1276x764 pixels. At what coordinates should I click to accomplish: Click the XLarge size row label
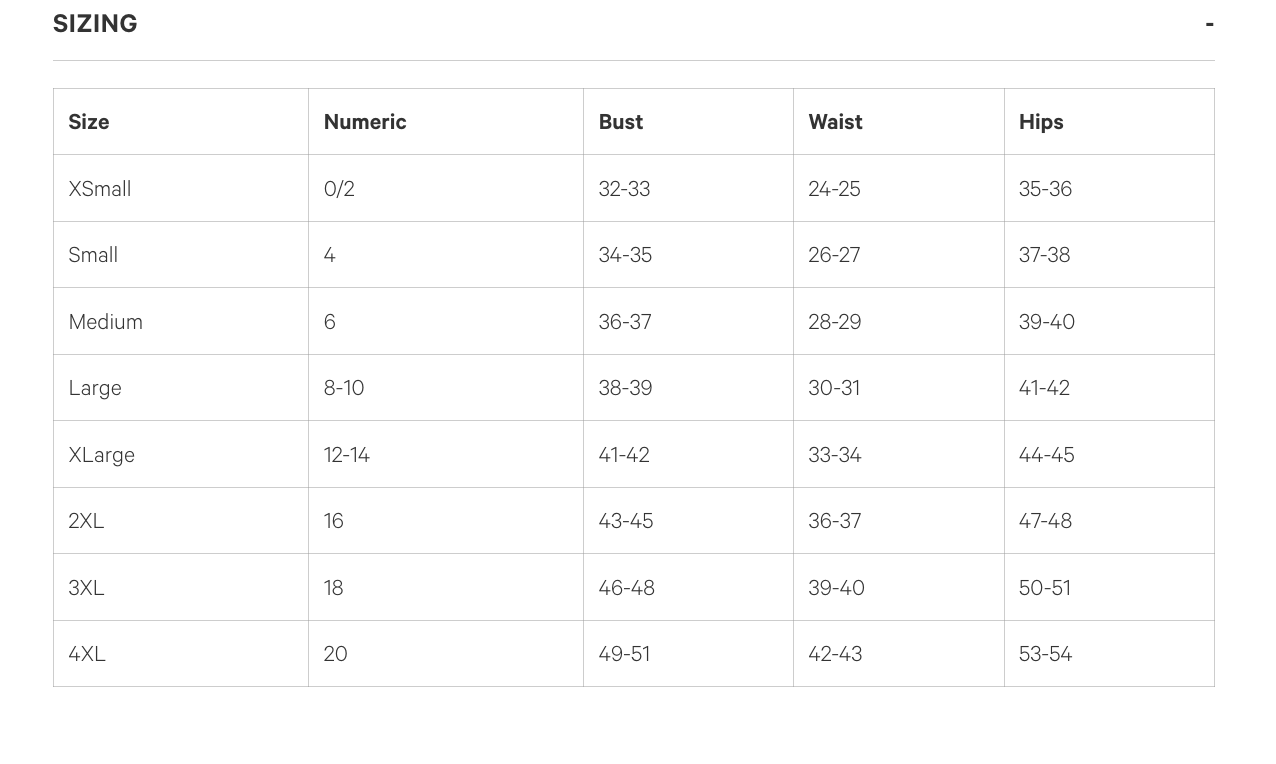pyautogui.click(x=102, y=455)
